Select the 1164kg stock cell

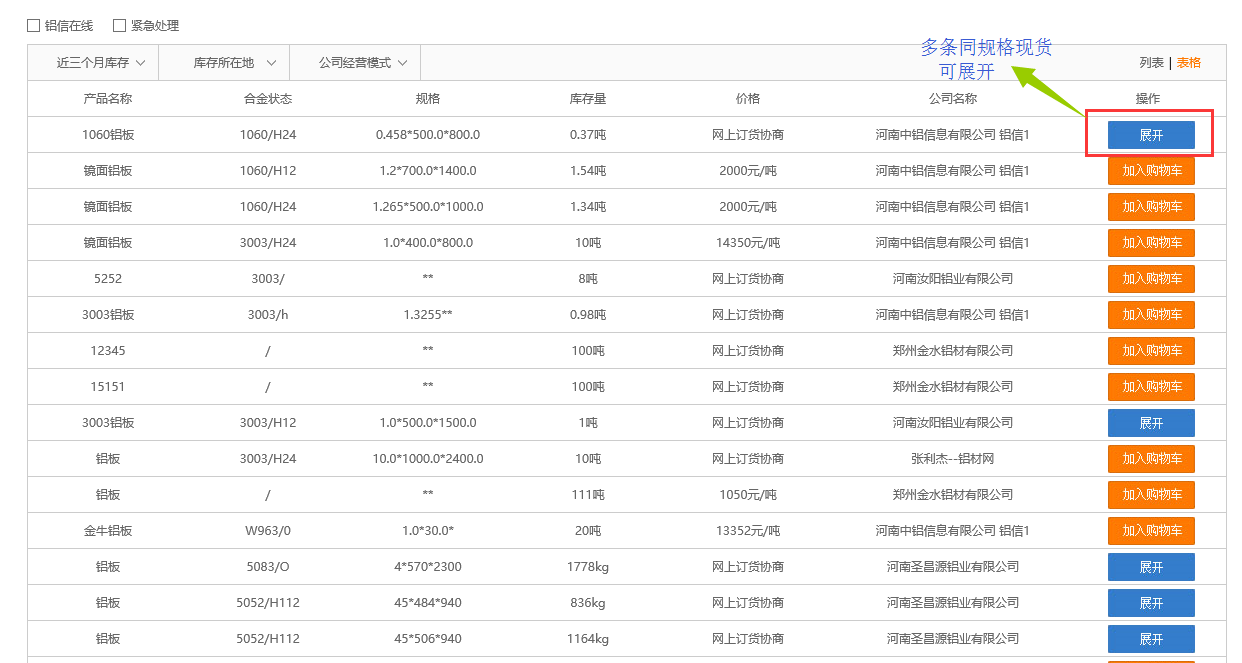(x=588, y=639)
